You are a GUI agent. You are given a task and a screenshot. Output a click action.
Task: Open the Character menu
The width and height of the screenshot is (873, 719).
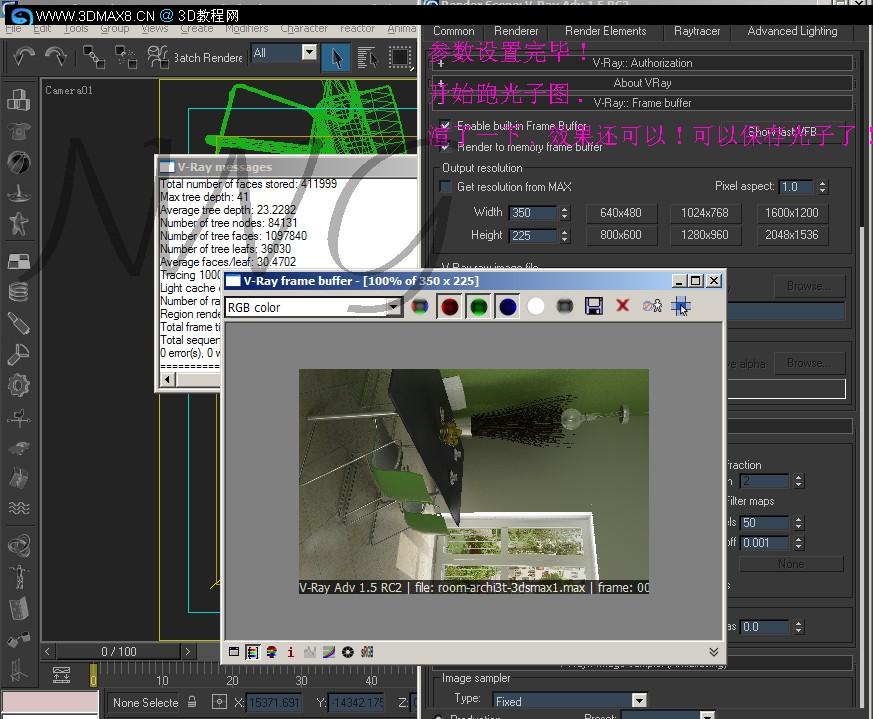pos(304,28)
